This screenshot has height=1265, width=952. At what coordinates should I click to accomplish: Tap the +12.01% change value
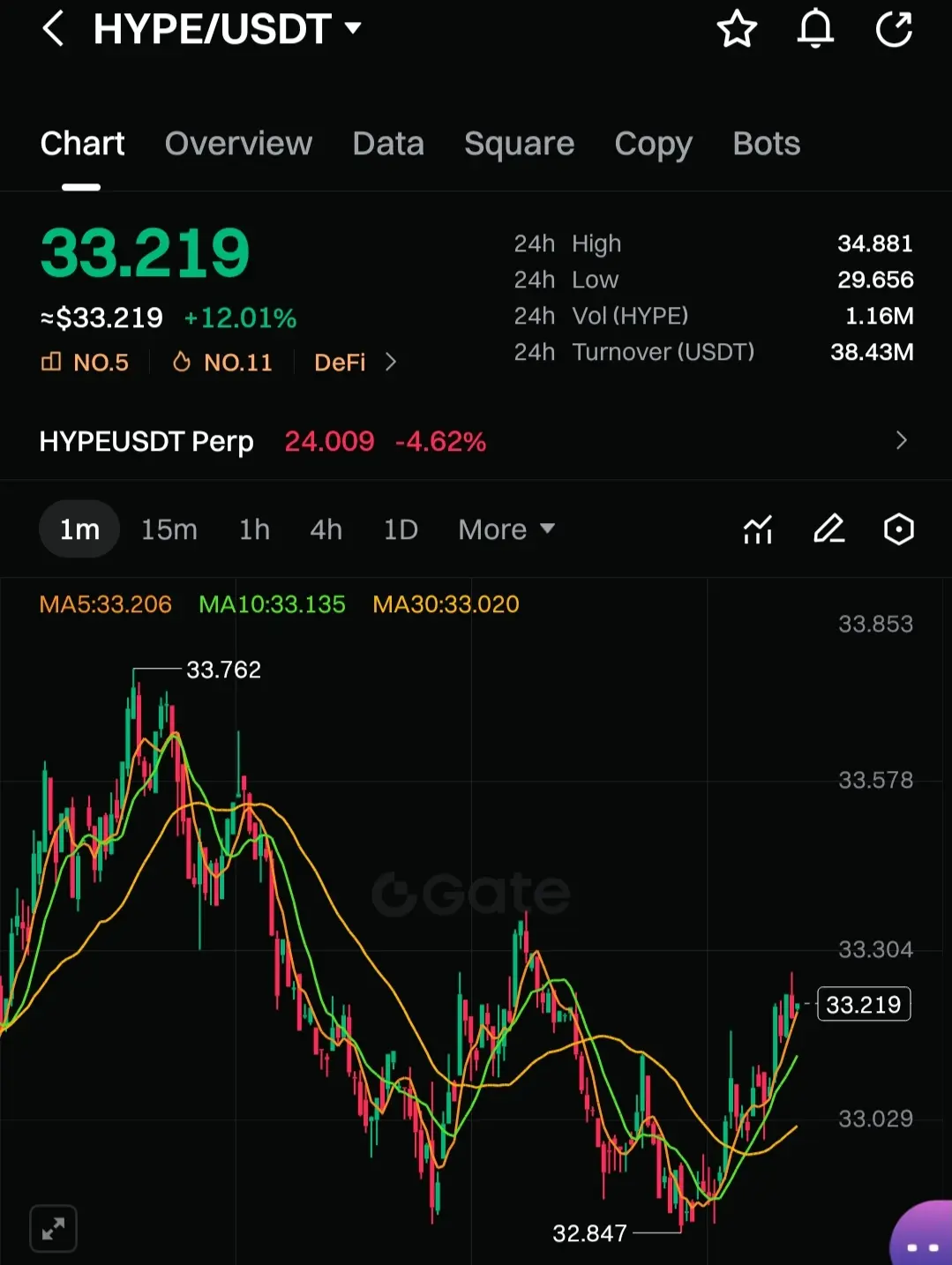click(x=240, y=318)
